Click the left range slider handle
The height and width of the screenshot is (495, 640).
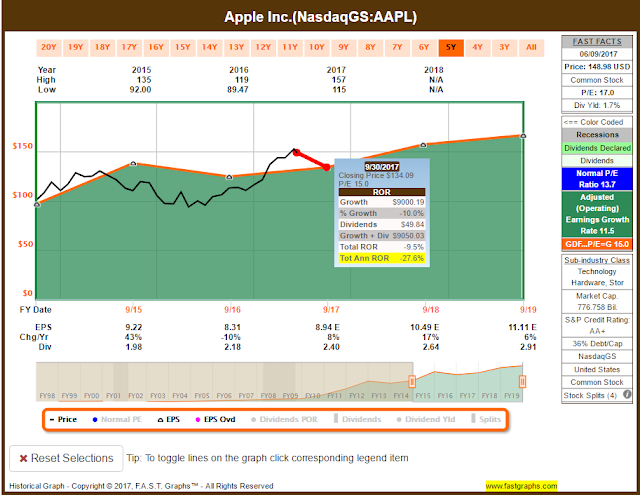click(412, 382)
